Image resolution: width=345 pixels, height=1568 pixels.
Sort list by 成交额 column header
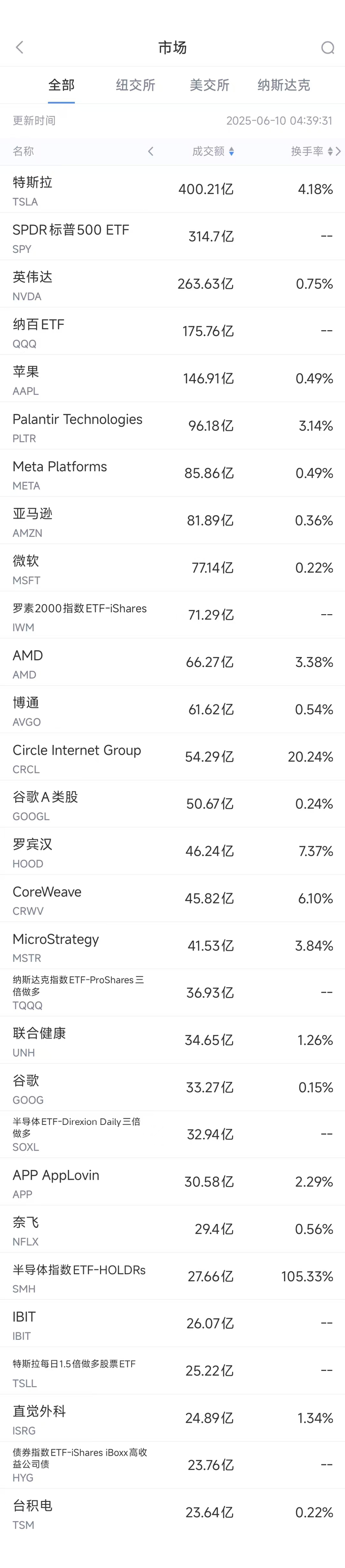pyautogui.click(x=208, y=151)
